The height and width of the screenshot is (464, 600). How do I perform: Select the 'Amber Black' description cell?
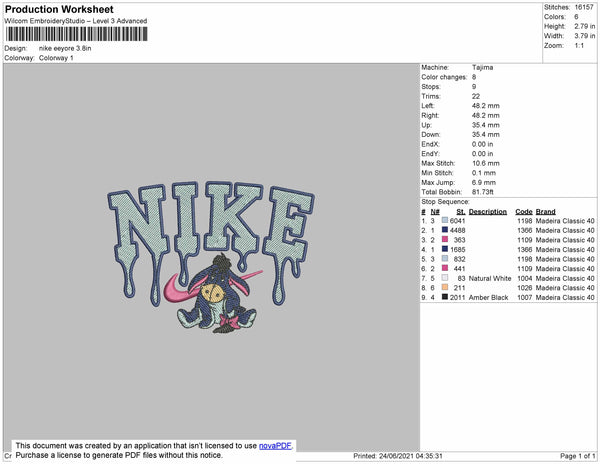(x=488, y=298)
